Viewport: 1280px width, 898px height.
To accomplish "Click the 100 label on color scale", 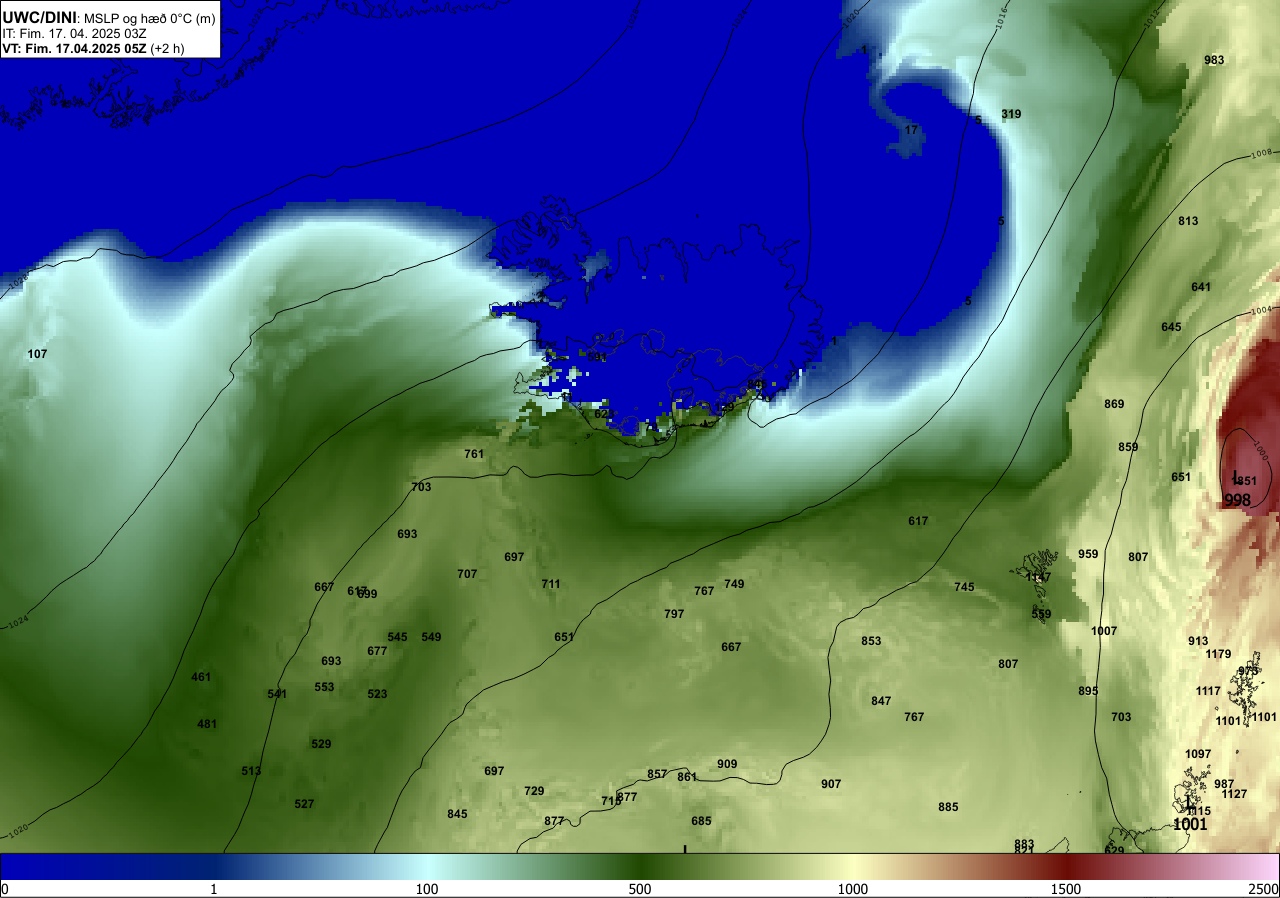I will (427, 889).
